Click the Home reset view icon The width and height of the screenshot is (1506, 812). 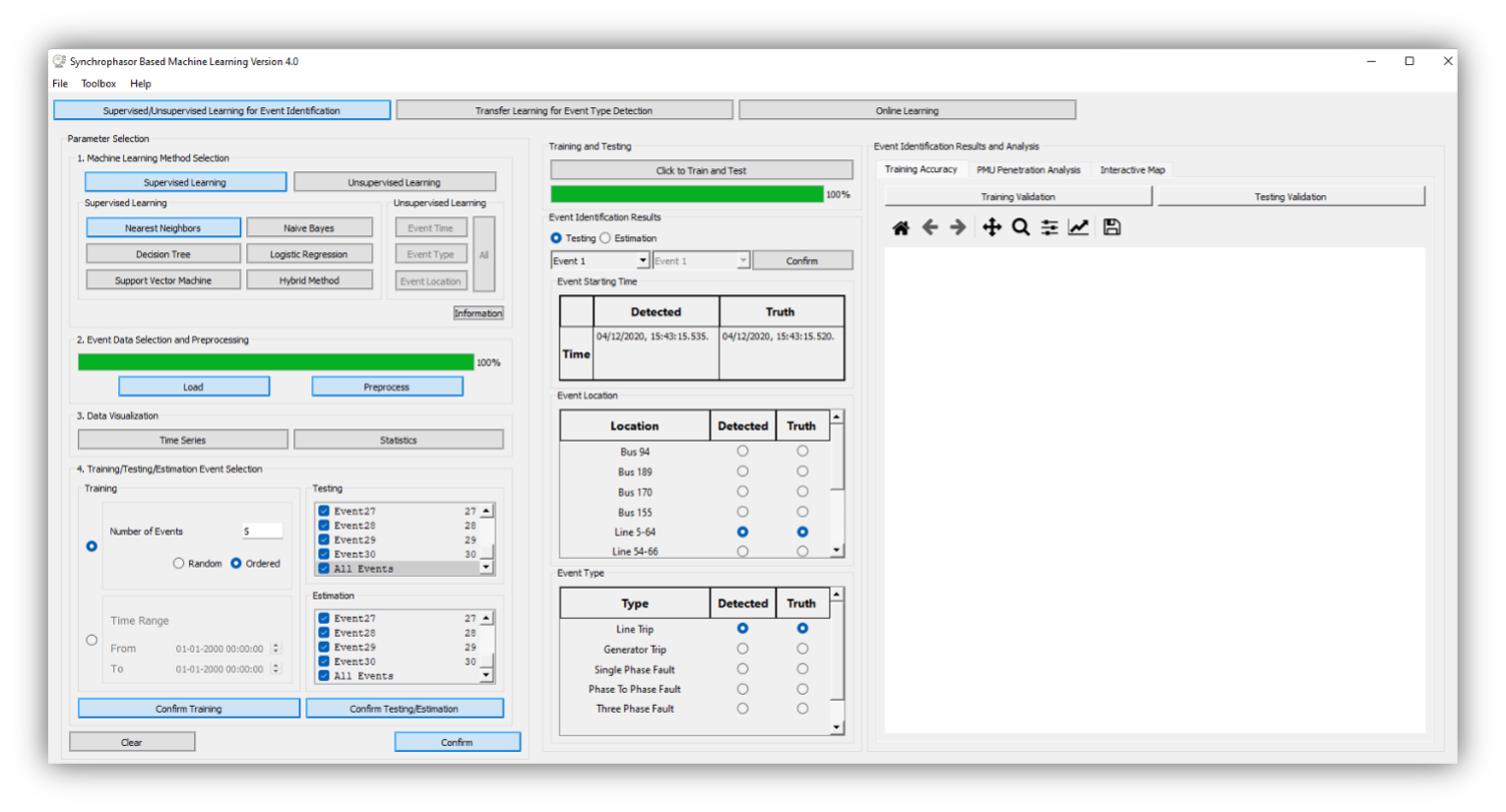tap(900, 228)
